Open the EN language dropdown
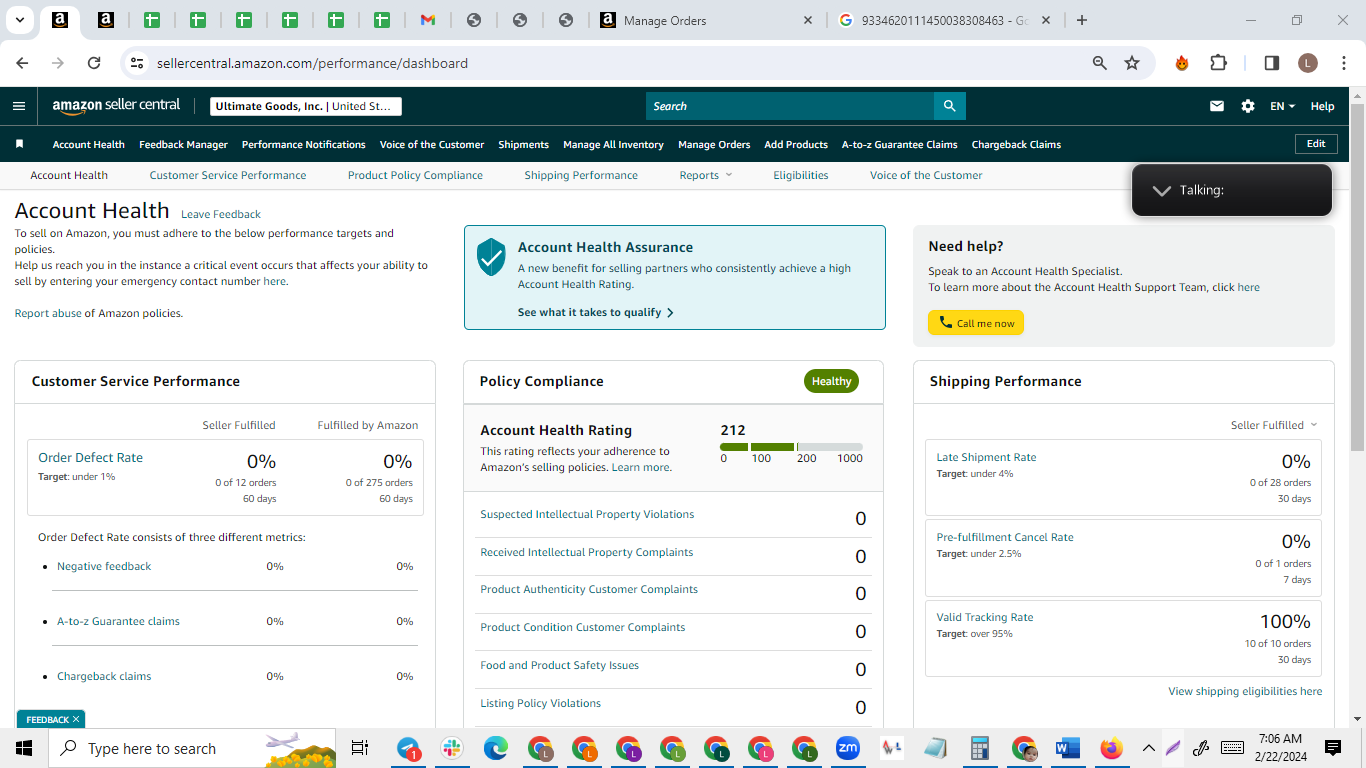 click(x=1283, y=106)
